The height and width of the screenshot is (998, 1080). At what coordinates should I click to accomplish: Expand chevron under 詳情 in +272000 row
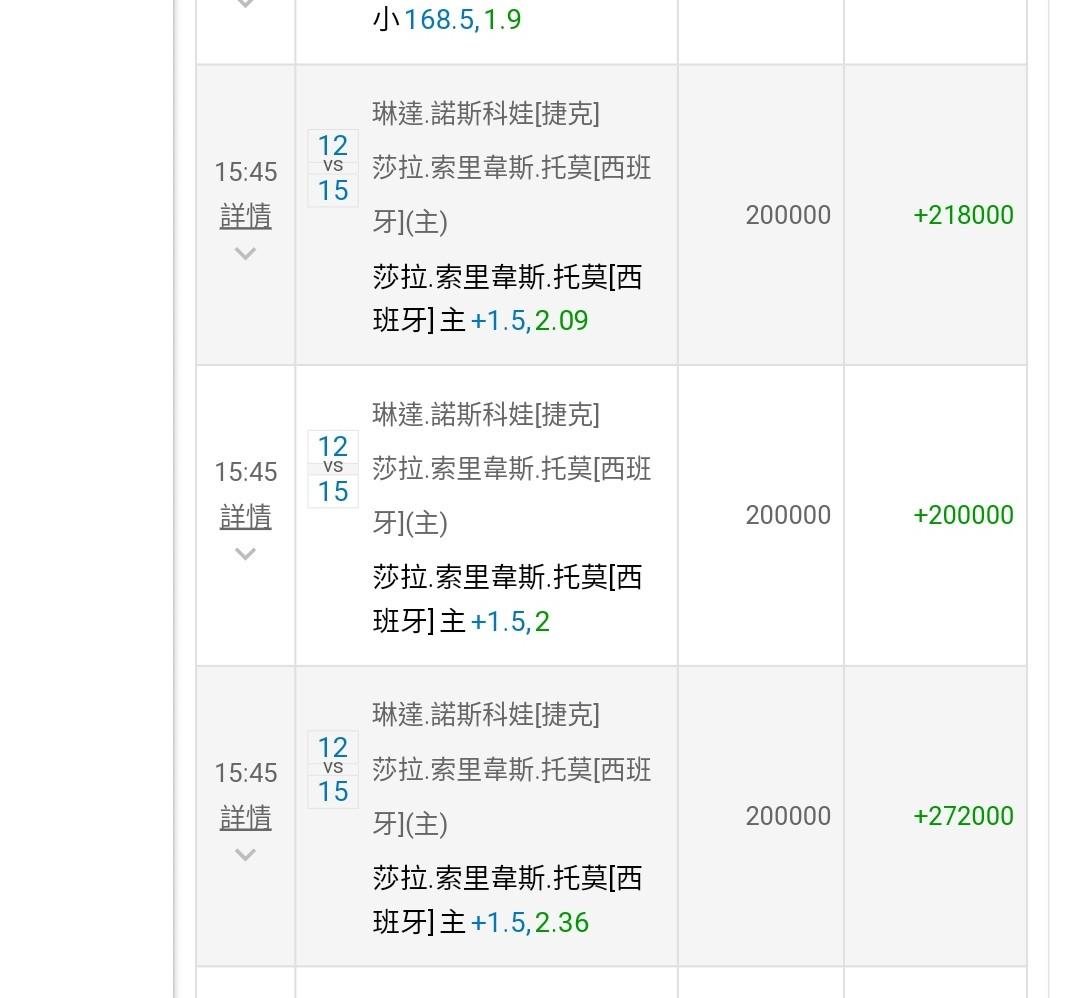245,854
